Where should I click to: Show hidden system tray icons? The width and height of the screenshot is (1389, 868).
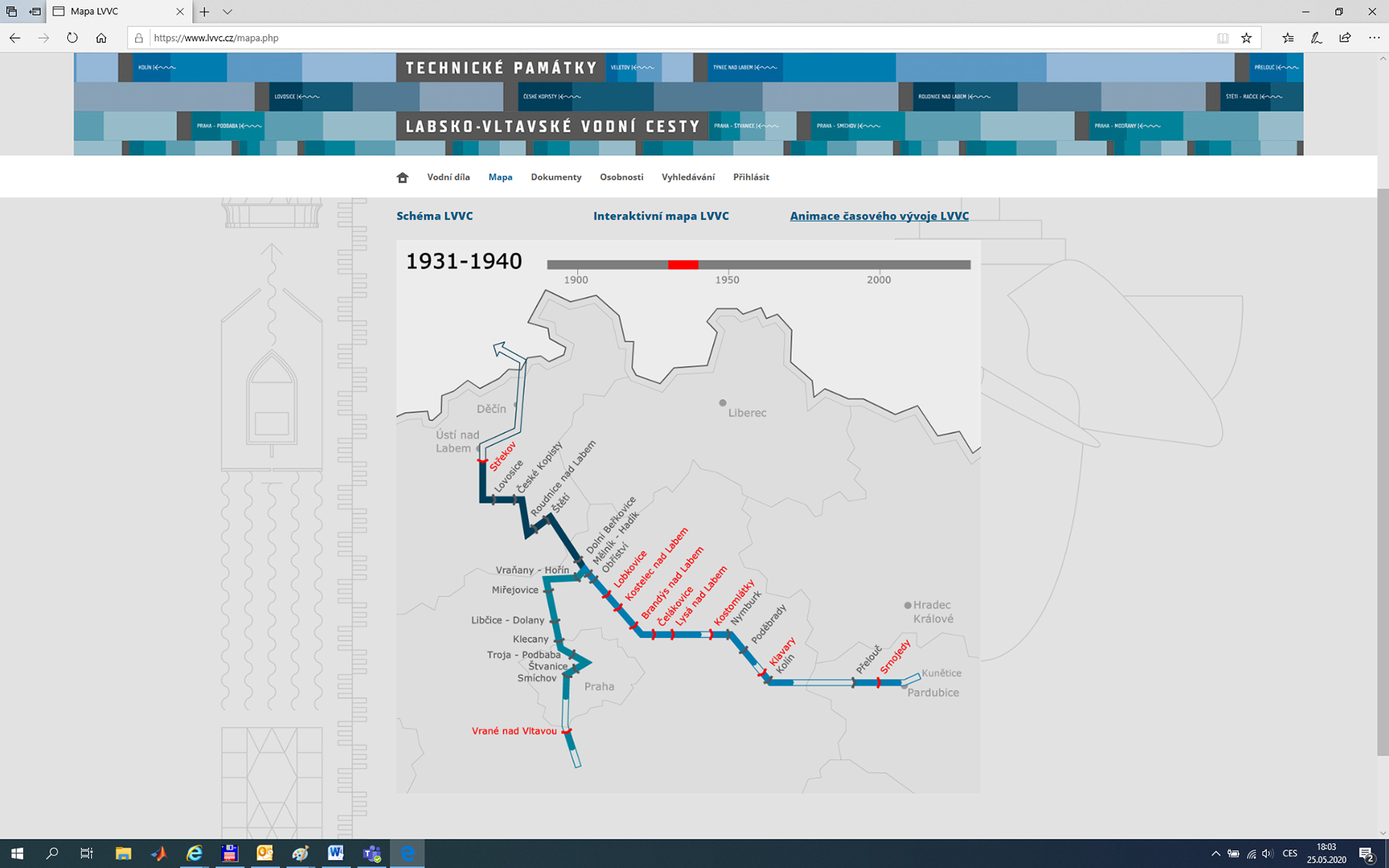point(1215,853)
